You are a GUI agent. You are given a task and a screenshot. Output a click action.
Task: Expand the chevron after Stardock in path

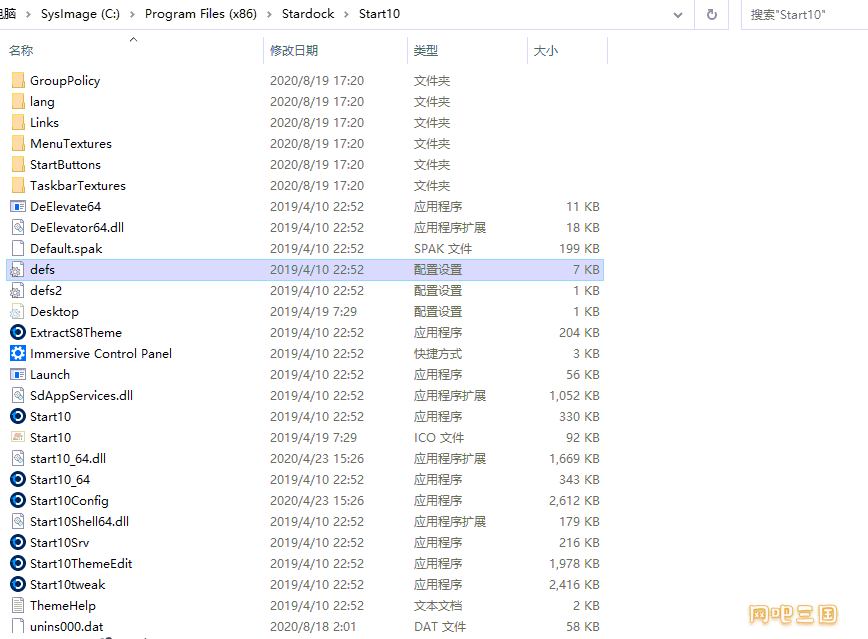[347, 14]
